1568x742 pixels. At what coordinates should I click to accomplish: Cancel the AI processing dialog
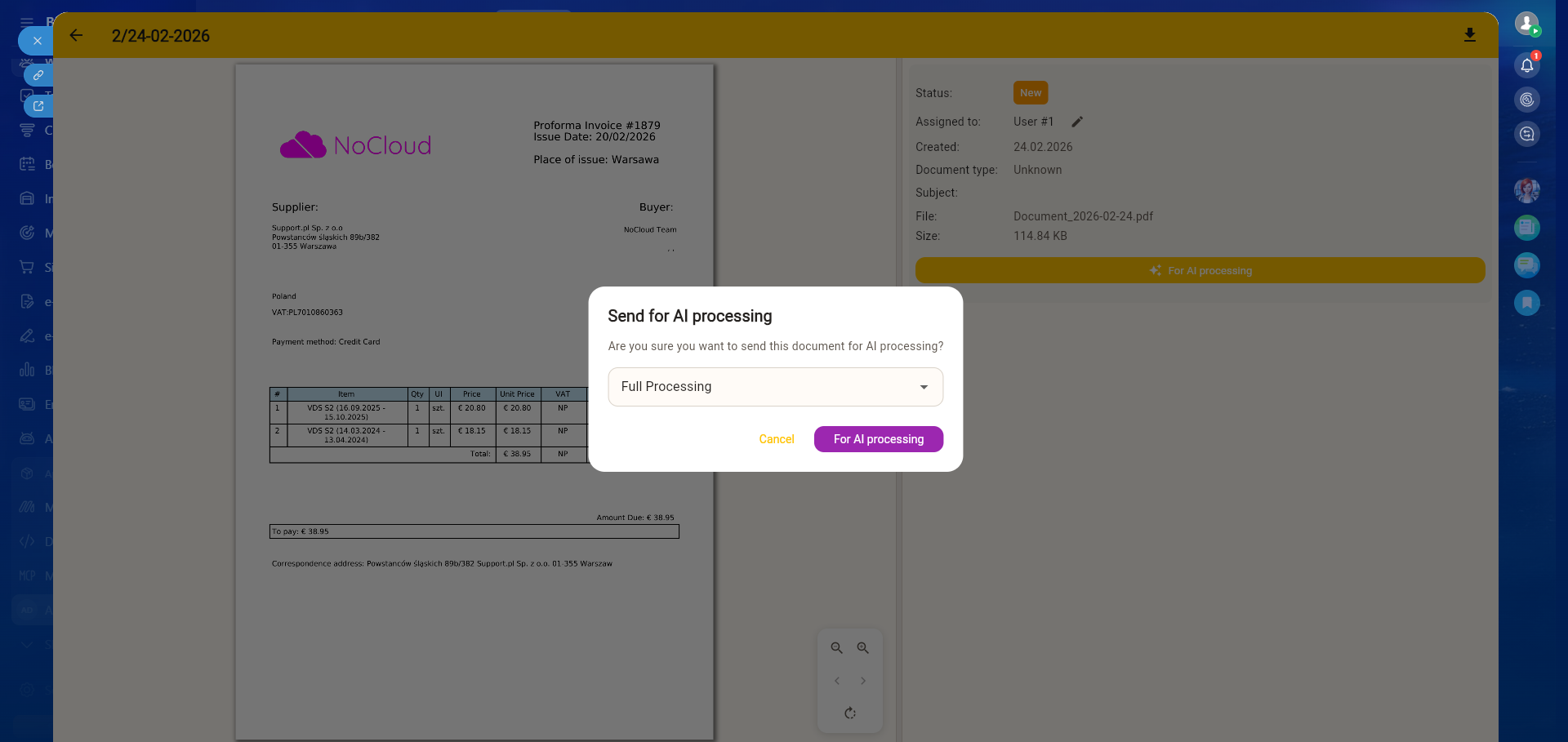[776, 439]
